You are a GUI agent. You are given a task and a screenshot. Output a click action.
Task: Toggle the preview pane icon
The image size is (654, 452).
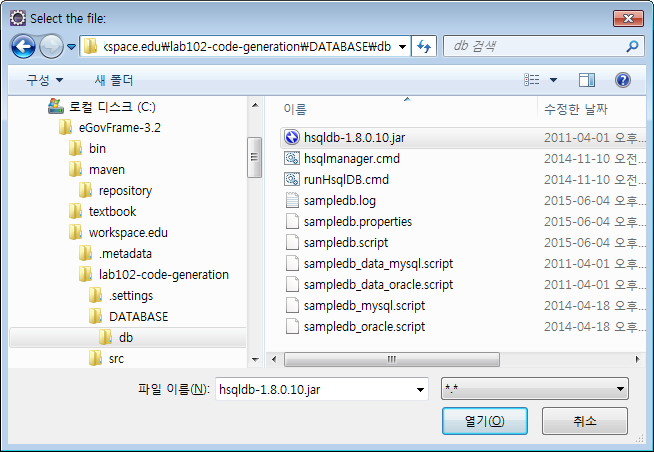point(587,80)
